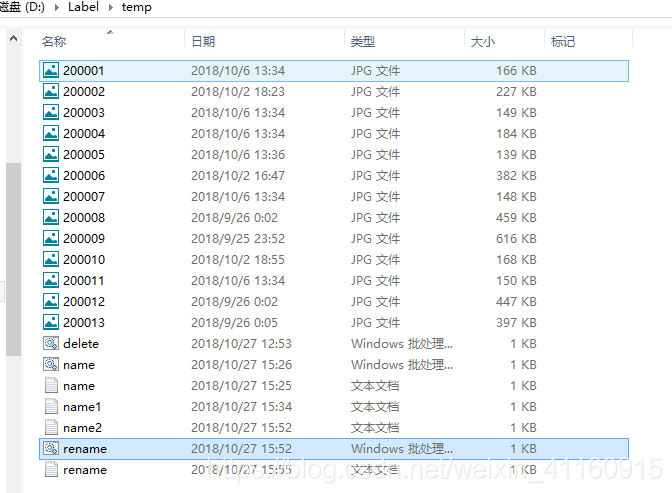Sort files by the 名称 column header
Image resolution: width=672 pixels, height=493 pixels.
54,42
